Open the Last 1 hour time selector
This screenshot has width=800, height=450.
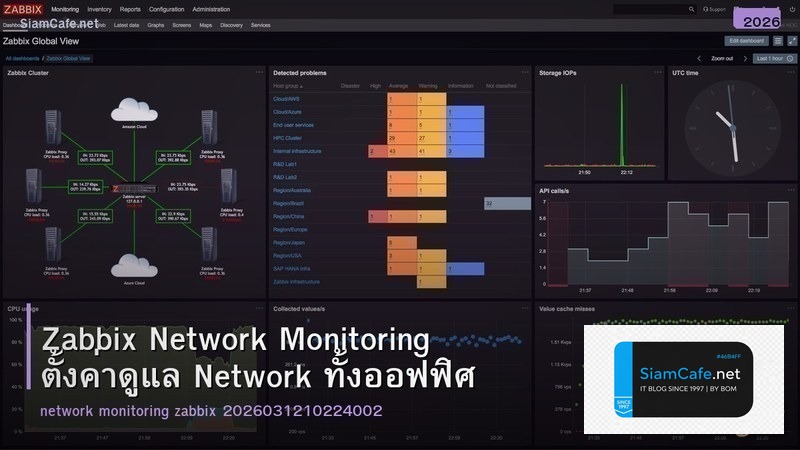point(774,59)
